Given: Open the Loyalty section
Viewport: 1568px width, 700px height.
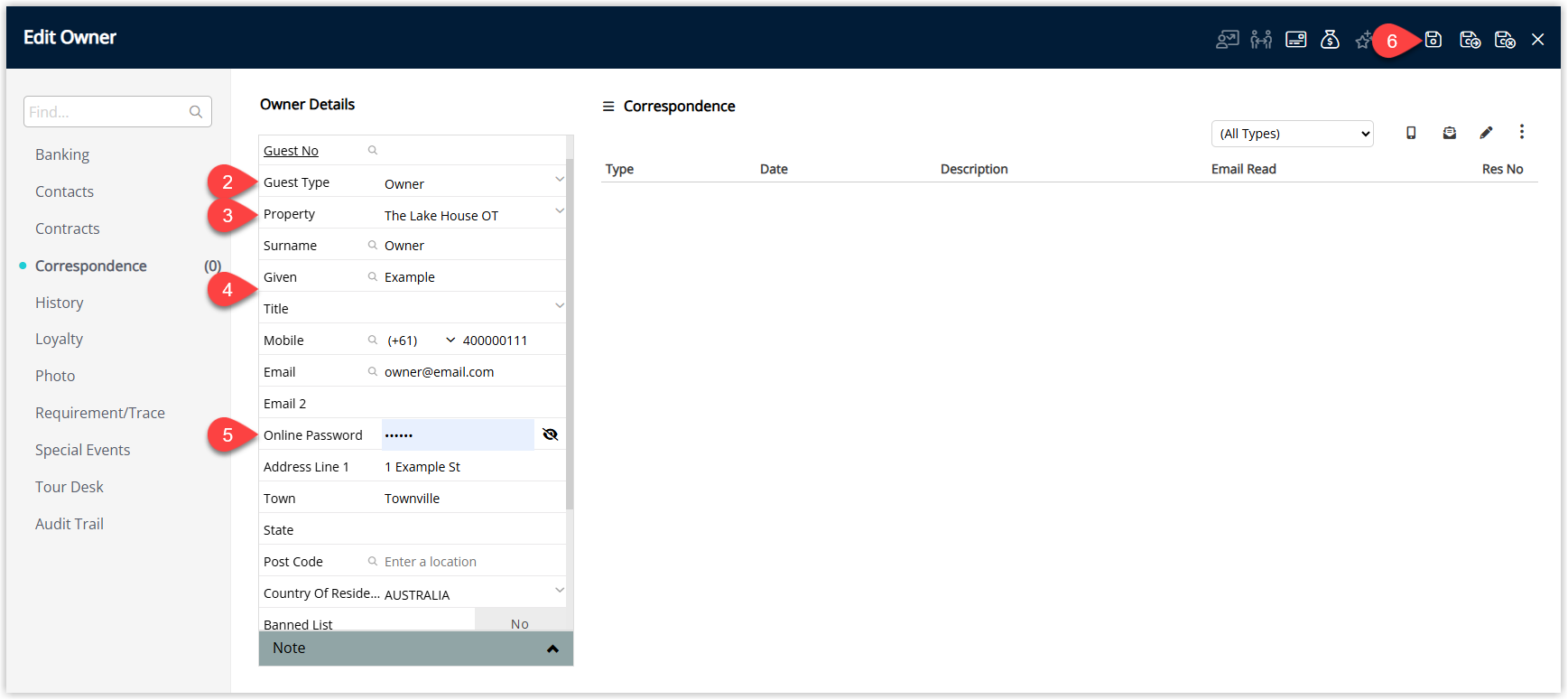Looking at the screenshot, I should [x=60, y=339].
